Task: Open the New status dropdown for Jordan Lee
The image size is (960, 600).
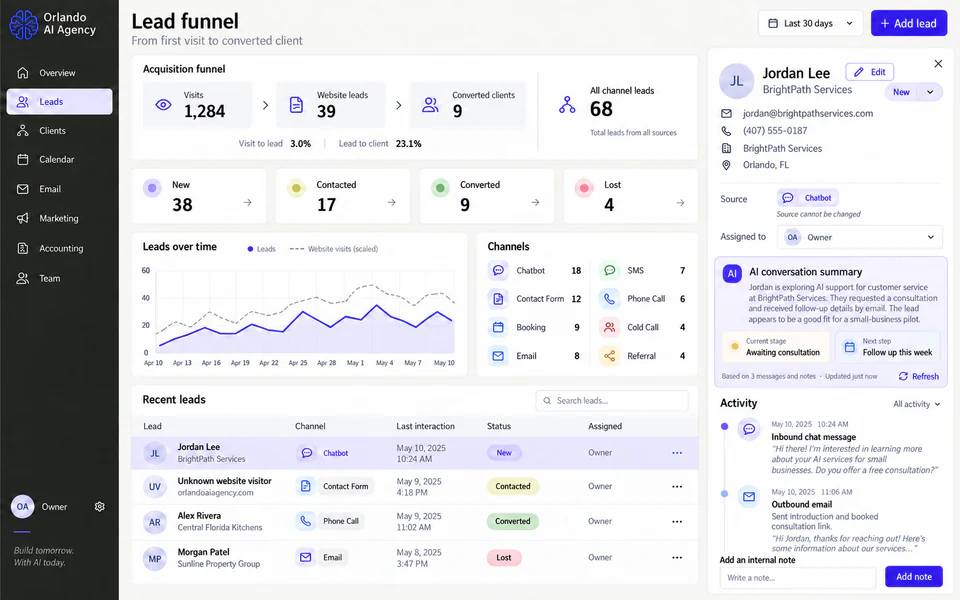Action: point(913,92)
